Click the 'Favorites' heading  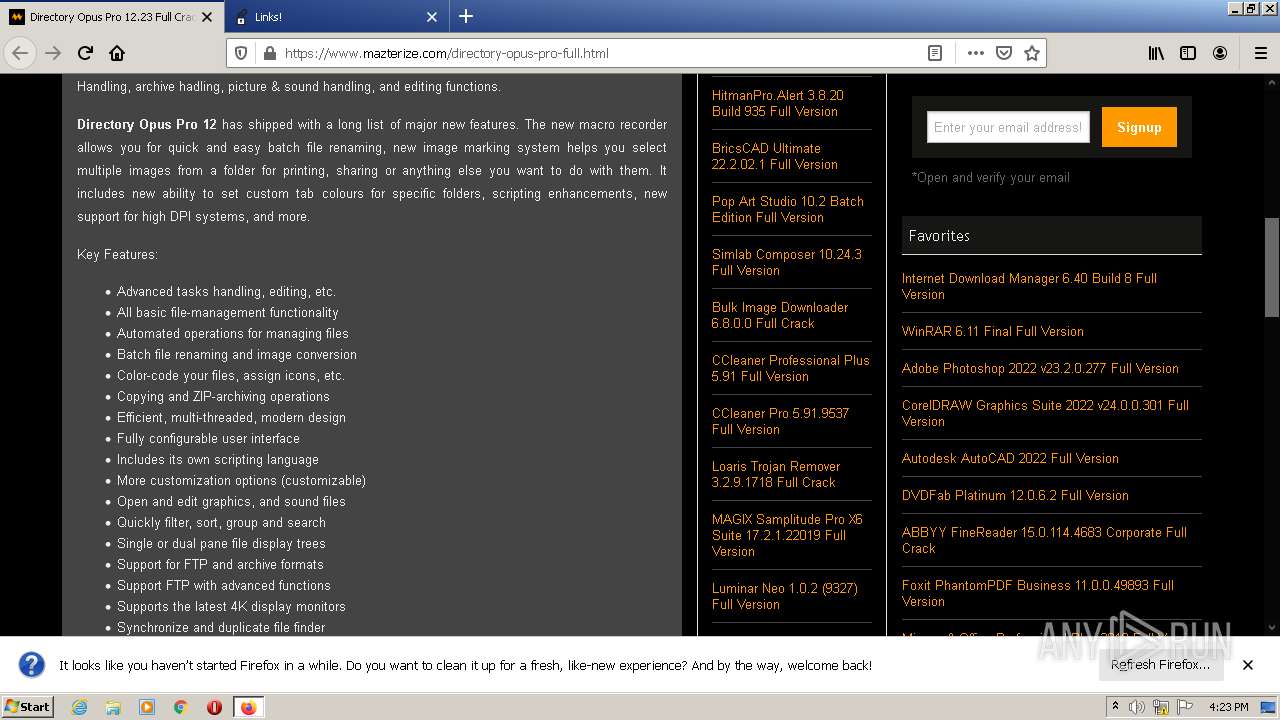point(939,236)
